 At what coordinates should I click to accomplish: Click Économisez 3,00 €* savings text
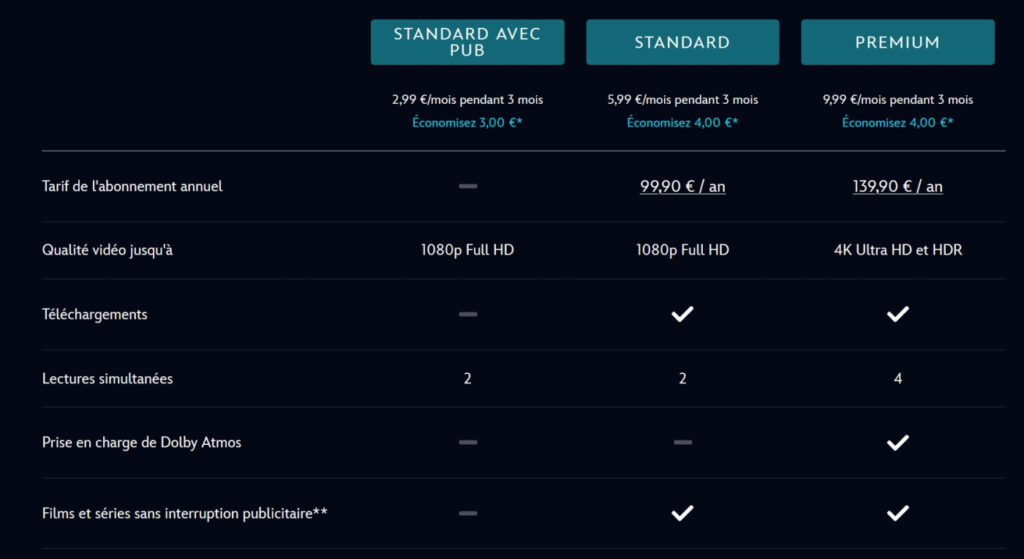pos(467,123)
